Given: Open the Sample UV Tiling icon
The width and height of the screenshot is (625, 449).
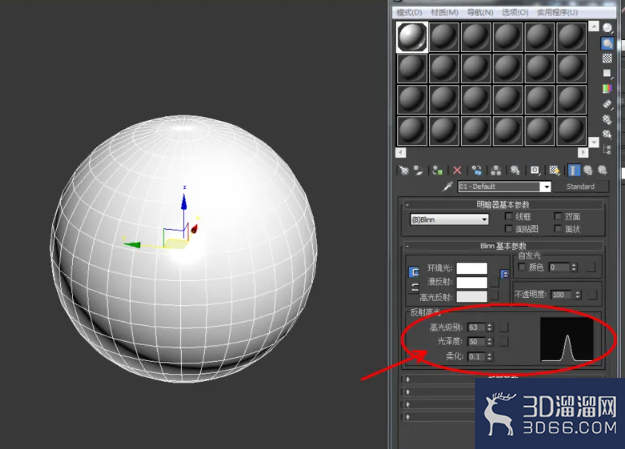Looking at the screenshot, I should (607, 73).
